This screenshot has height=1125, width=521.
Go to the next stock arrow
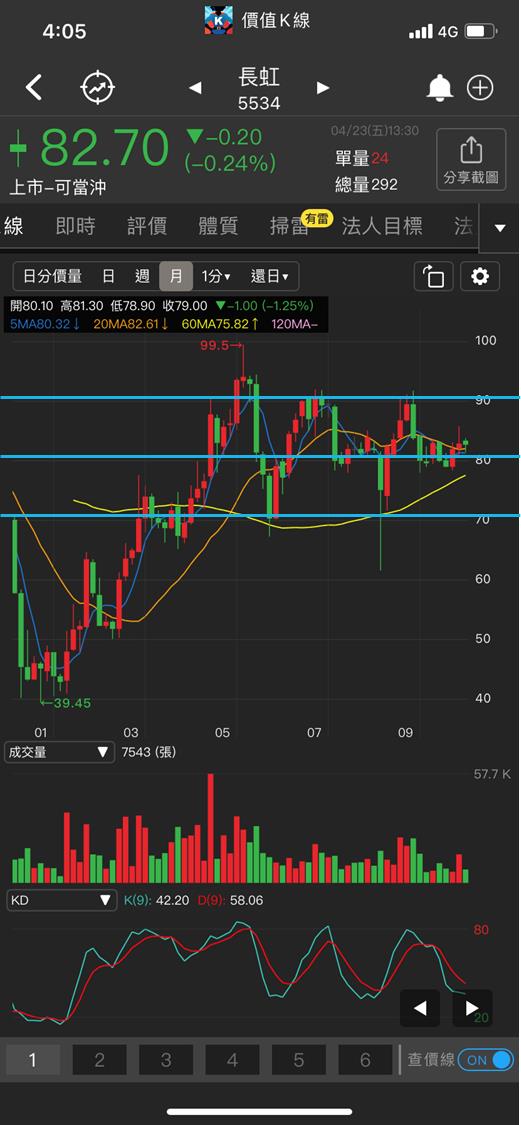click(x=323, y=88)
